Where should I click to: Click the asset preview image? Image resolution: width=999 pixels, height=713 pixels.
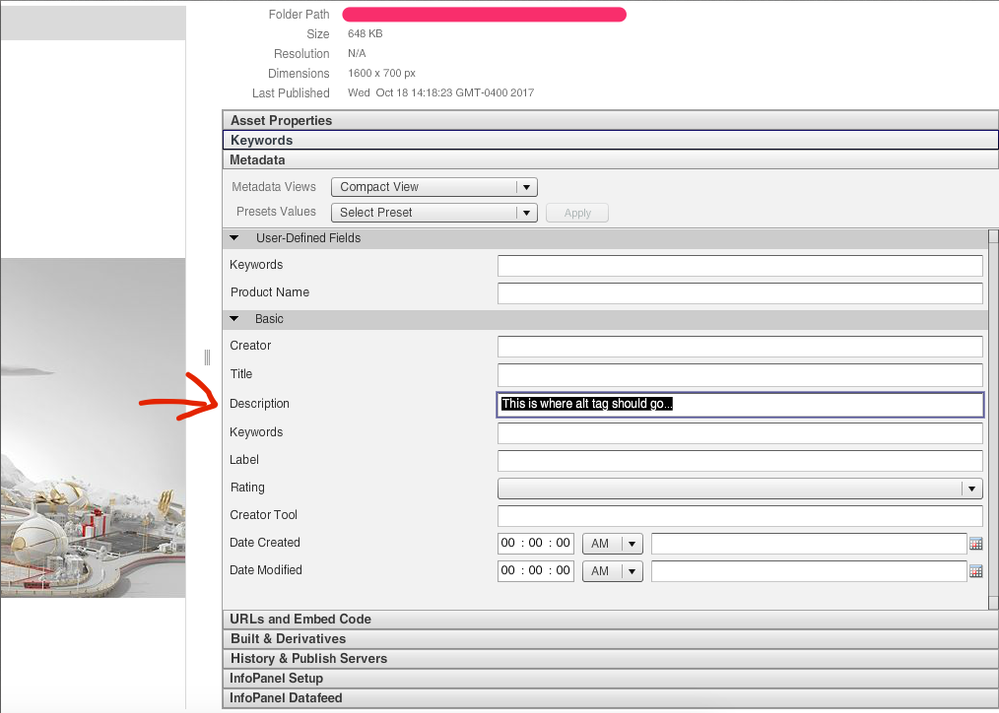click(92, 428)
